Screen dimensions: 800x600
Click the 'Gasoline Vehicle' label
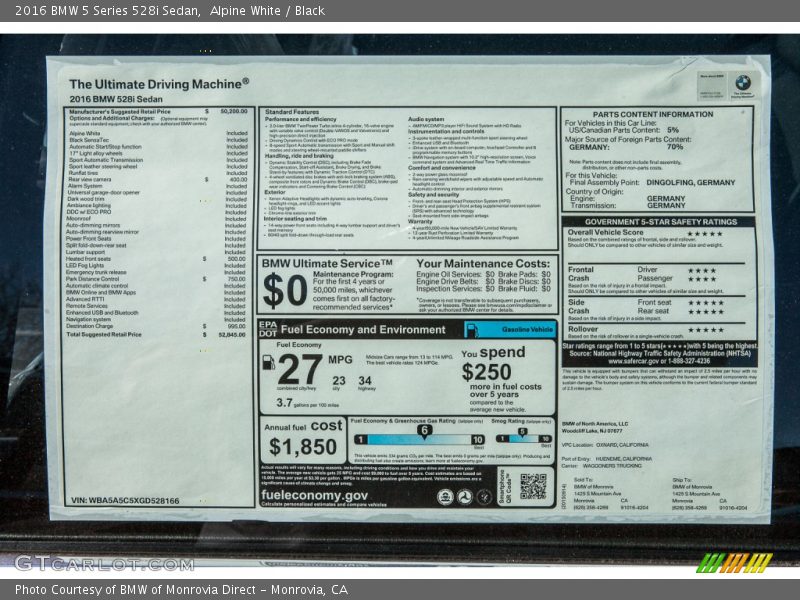(x=527, y=330)
